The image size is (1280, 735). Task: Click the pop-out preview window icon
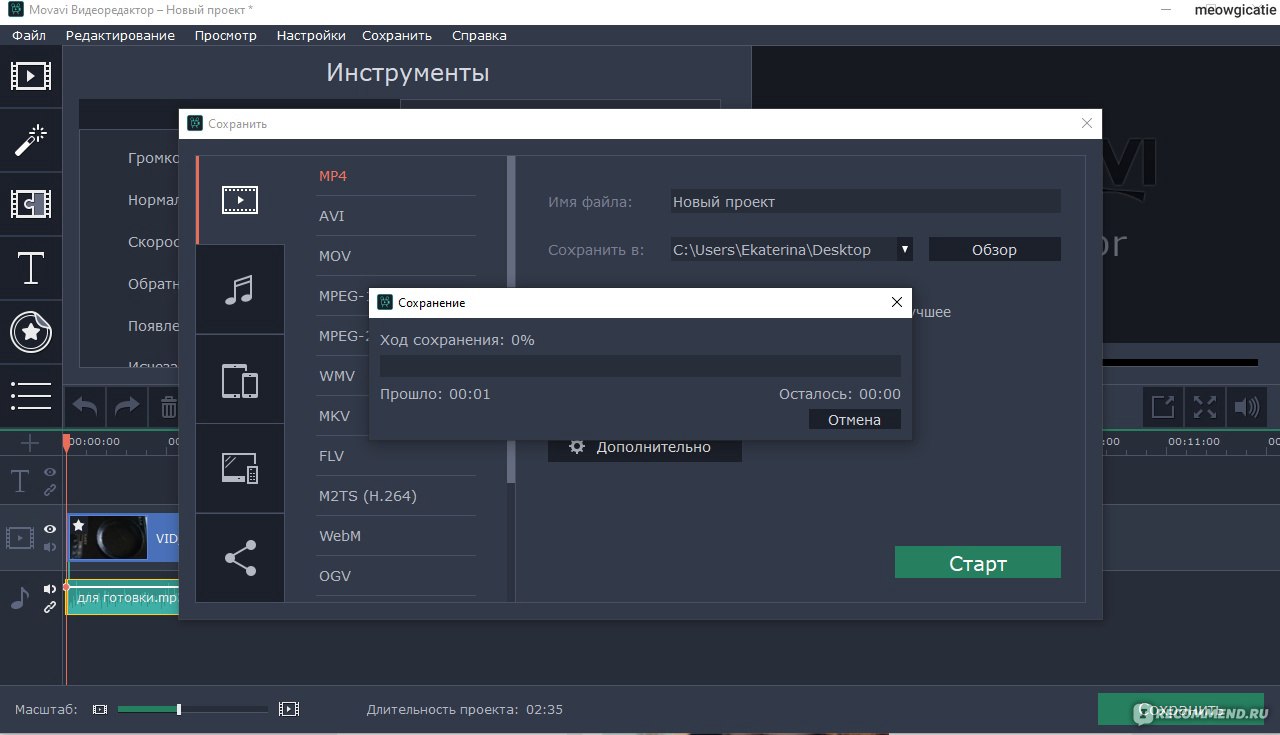pyautogui.click(x=1163, y=407)
